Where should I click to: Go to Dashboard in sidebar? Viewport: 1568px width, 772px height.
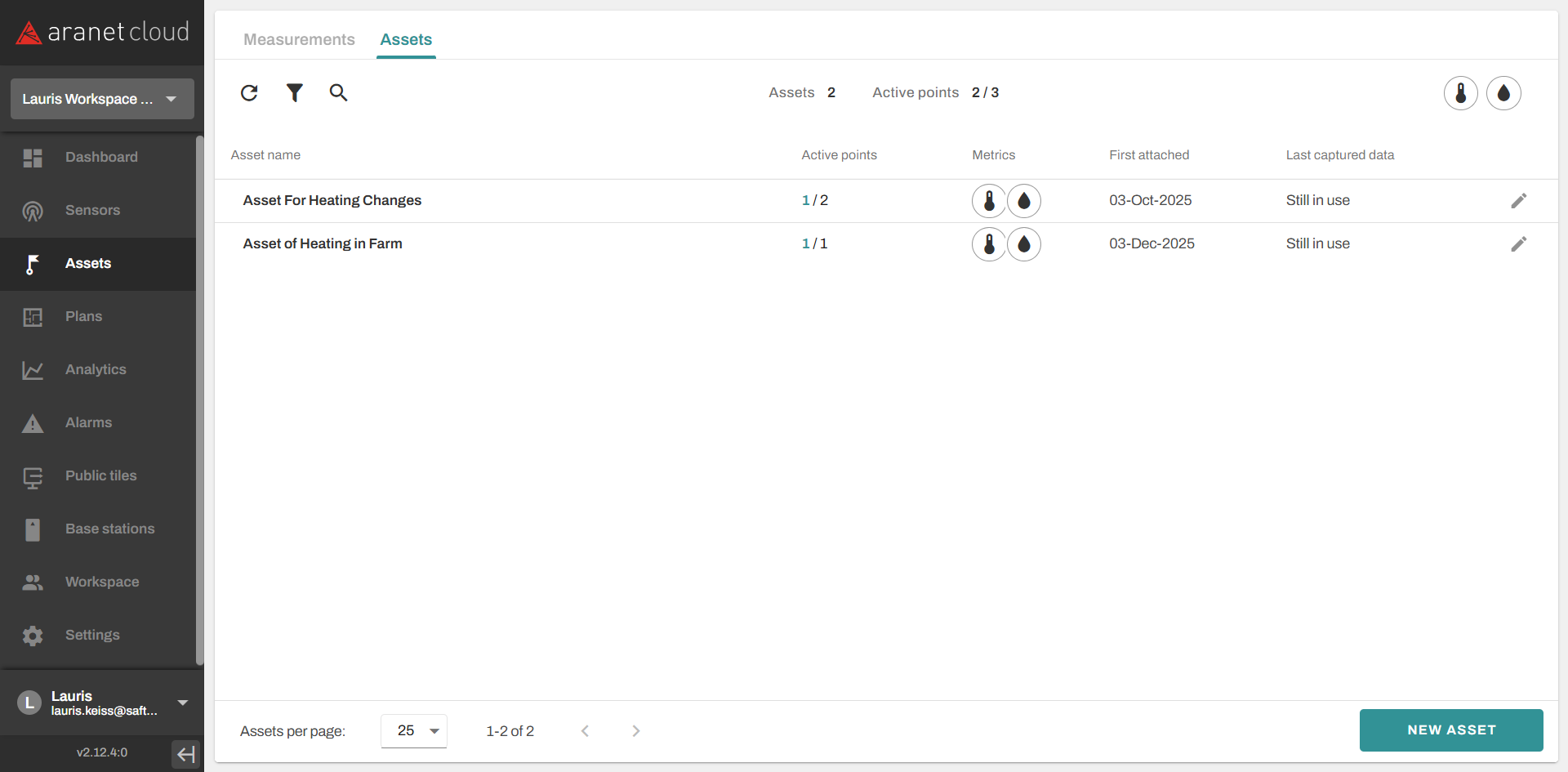coord(100,157)
